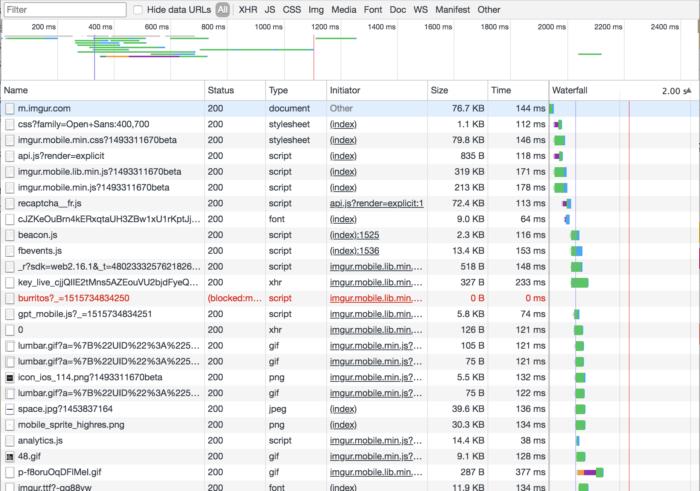This screenshot has width=700, height=491.
Task: Select the 377 ms time cell
Action: [x=530, y=472]
